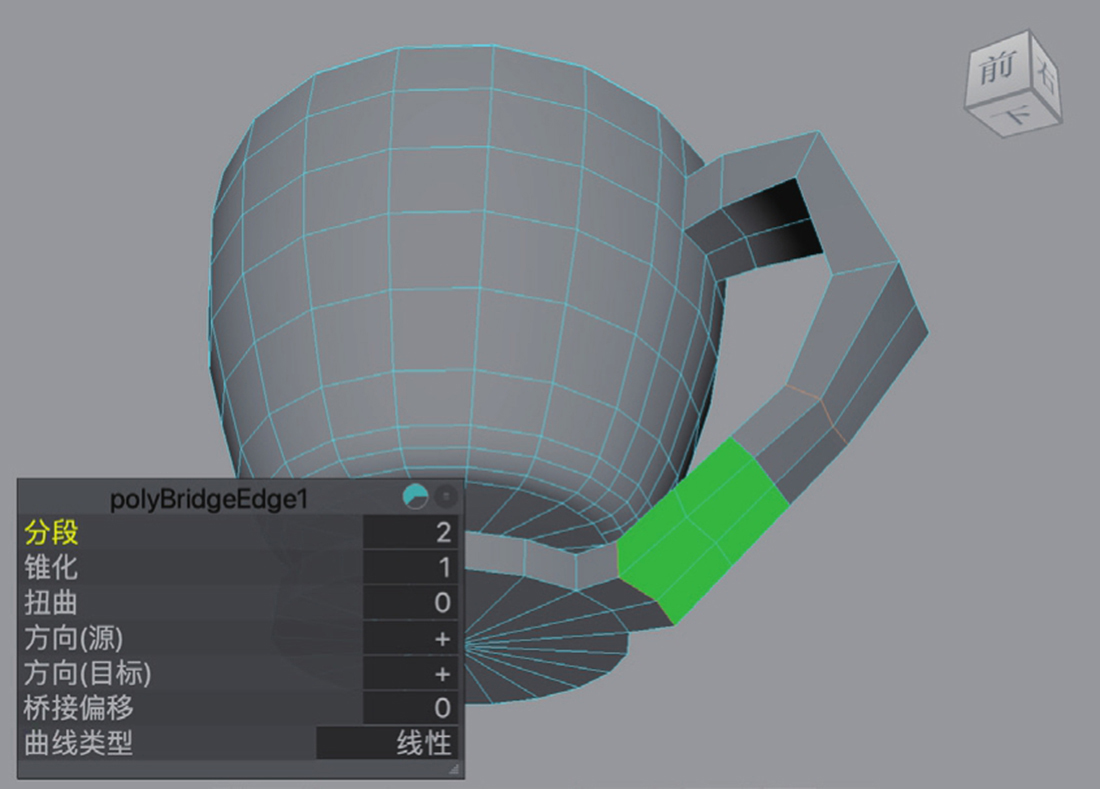Viewport: 1100px width, 789px height.
Task: Toggle the 方向(源) plus value
Action: point(410,638)
